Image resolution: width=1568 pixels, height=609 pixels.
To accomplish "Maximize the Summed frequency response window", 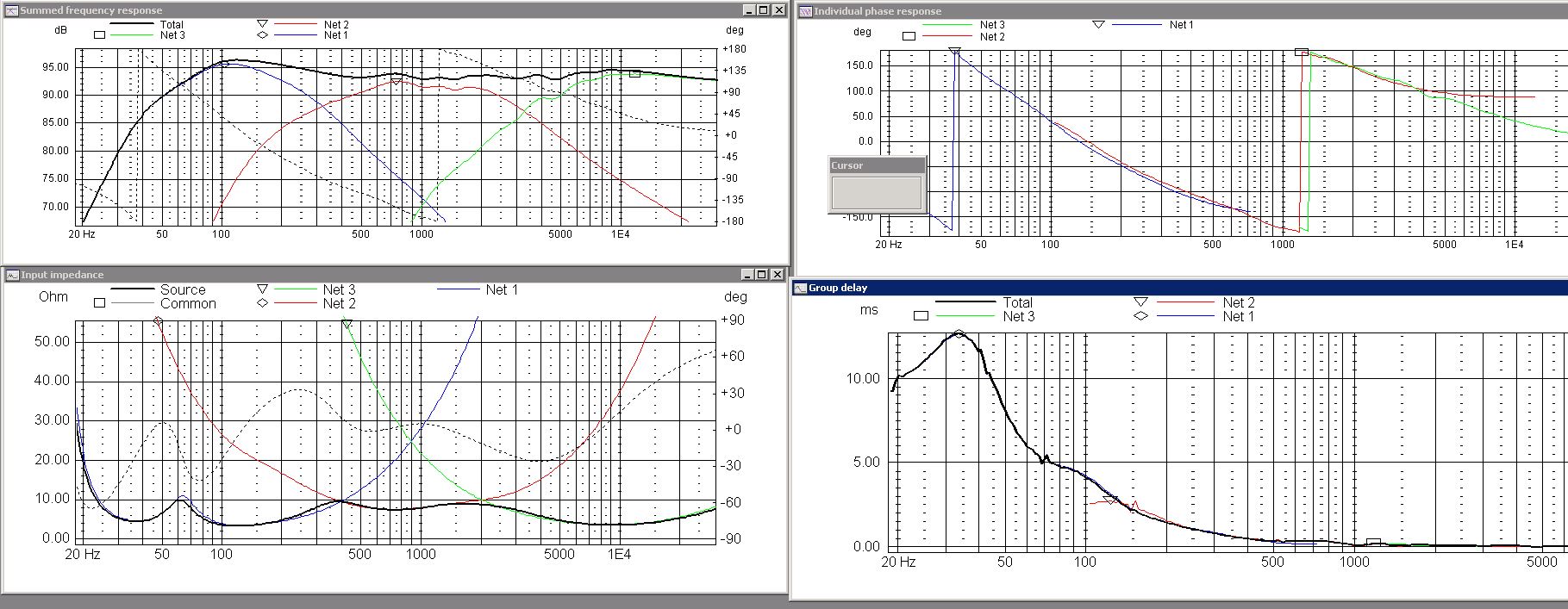I will [762, 10].
